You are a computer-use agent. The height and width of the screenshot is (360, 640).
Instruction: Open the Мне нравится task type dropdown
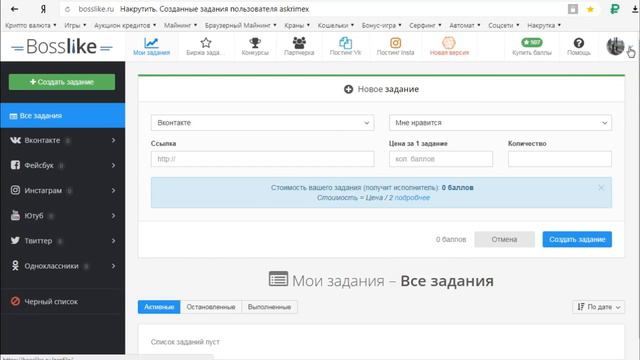pos(500,123)
